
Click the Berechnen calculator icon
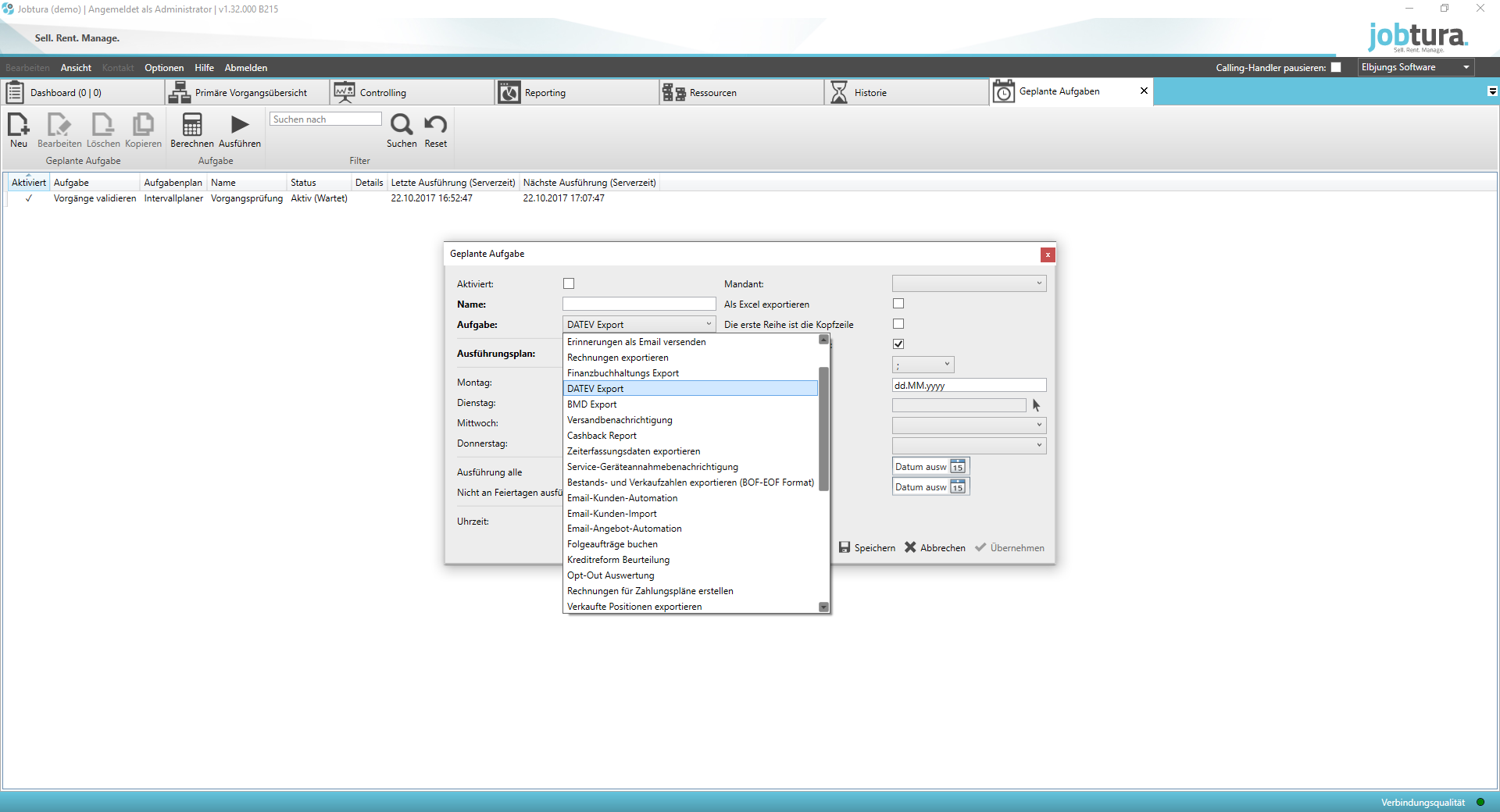point(192,124)
